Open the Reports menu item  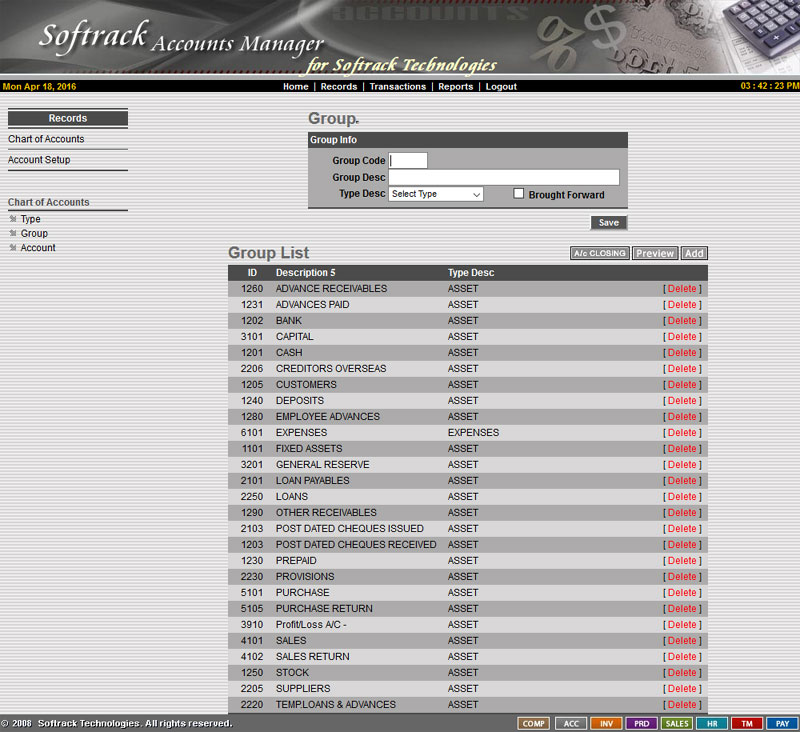click(455, 87)
